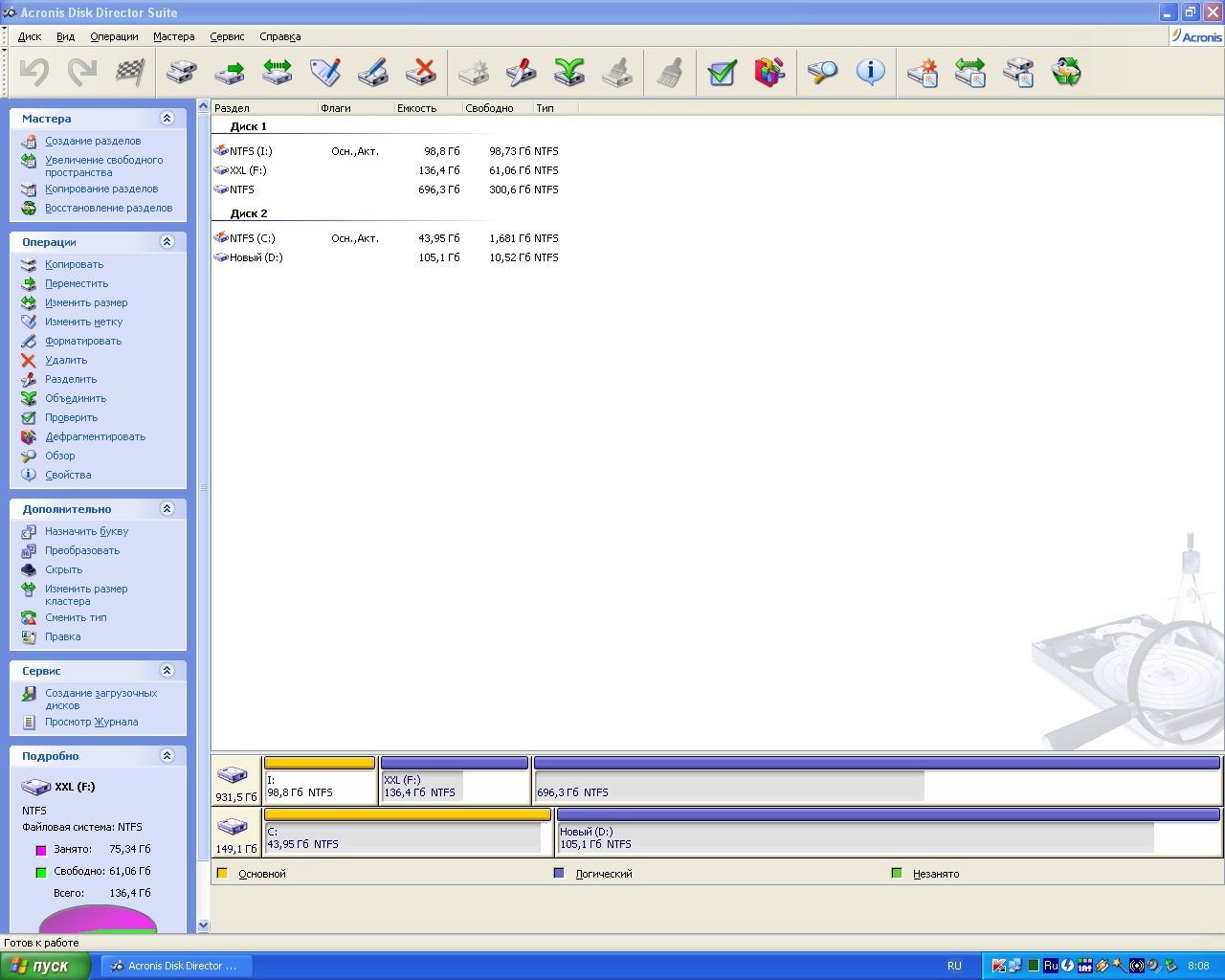
Task: Collapse the Дополнительно sidebar panel
Action: 167,509
